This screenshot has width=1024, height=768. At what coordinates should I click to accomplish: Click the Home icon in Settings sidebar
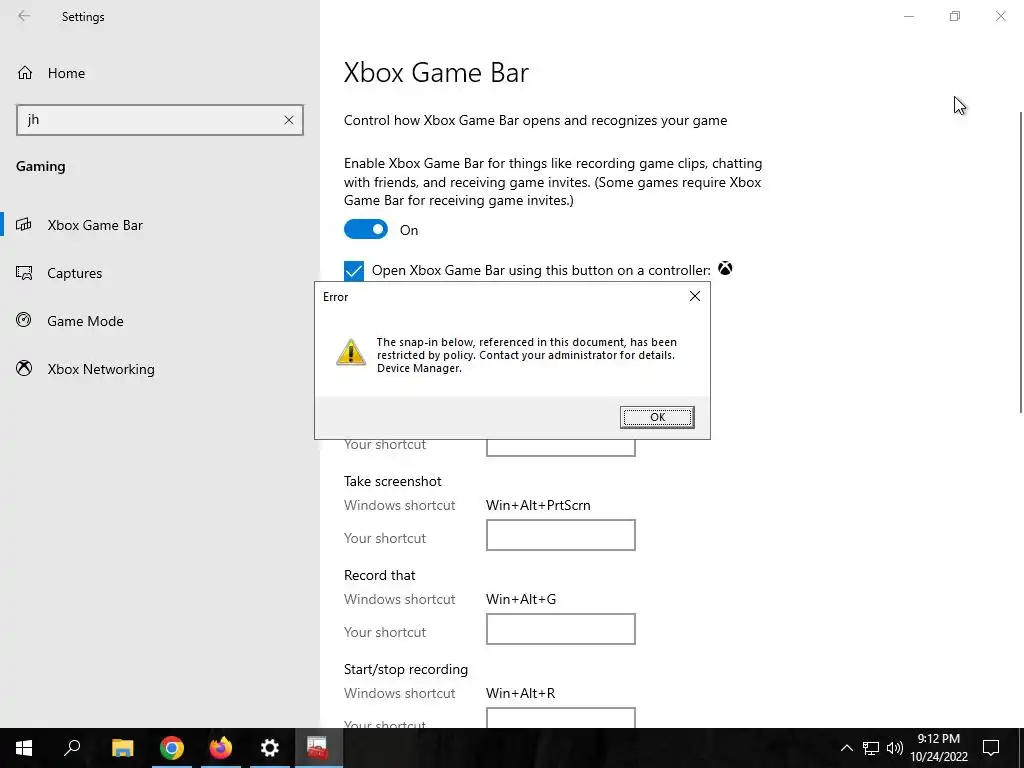(x=25, y=72)
